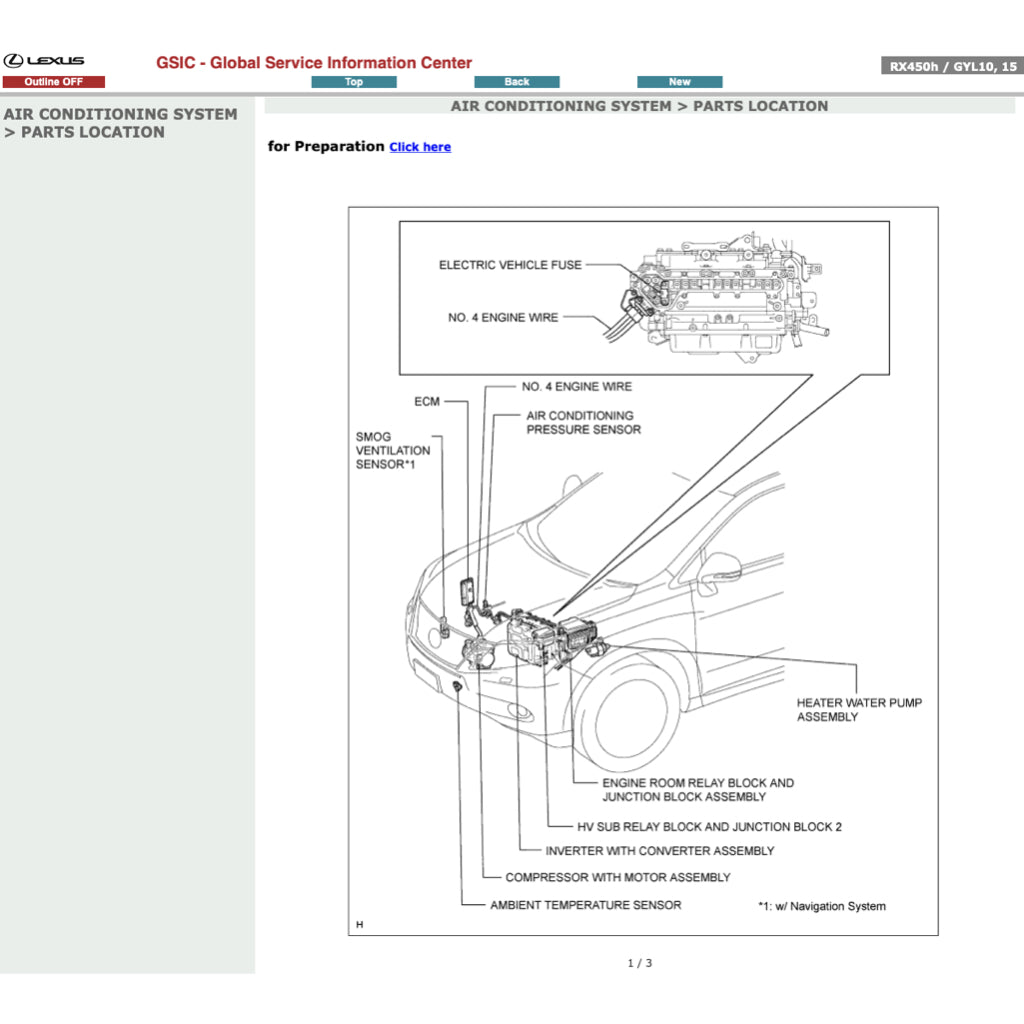Select AIR CONDITIONING SYSTEM in the sidebar
Screen dimensions: 1024x1024
pos(120,114)
